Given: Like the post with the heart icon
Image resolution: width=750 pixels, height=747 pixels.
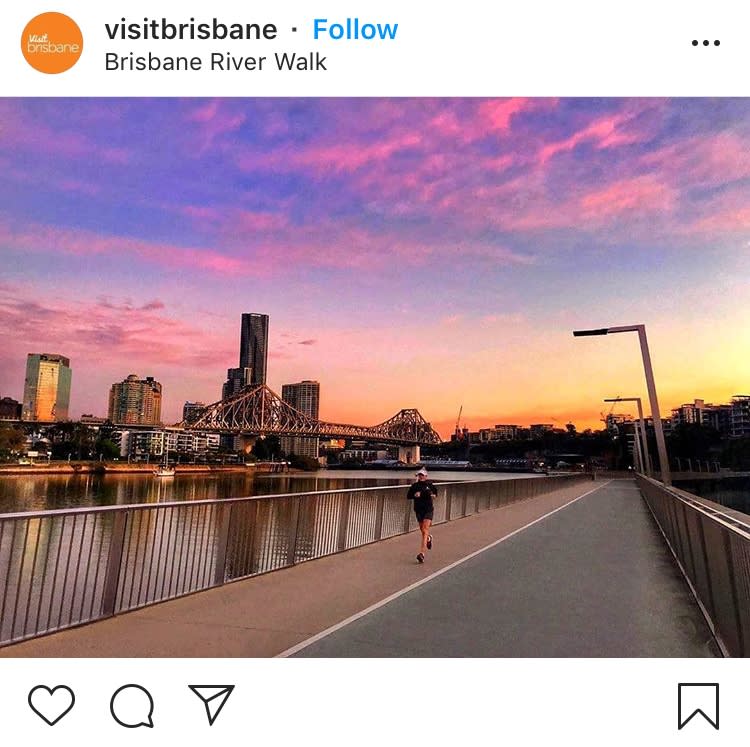Looking at the screenshot, I should click(51, 705).
